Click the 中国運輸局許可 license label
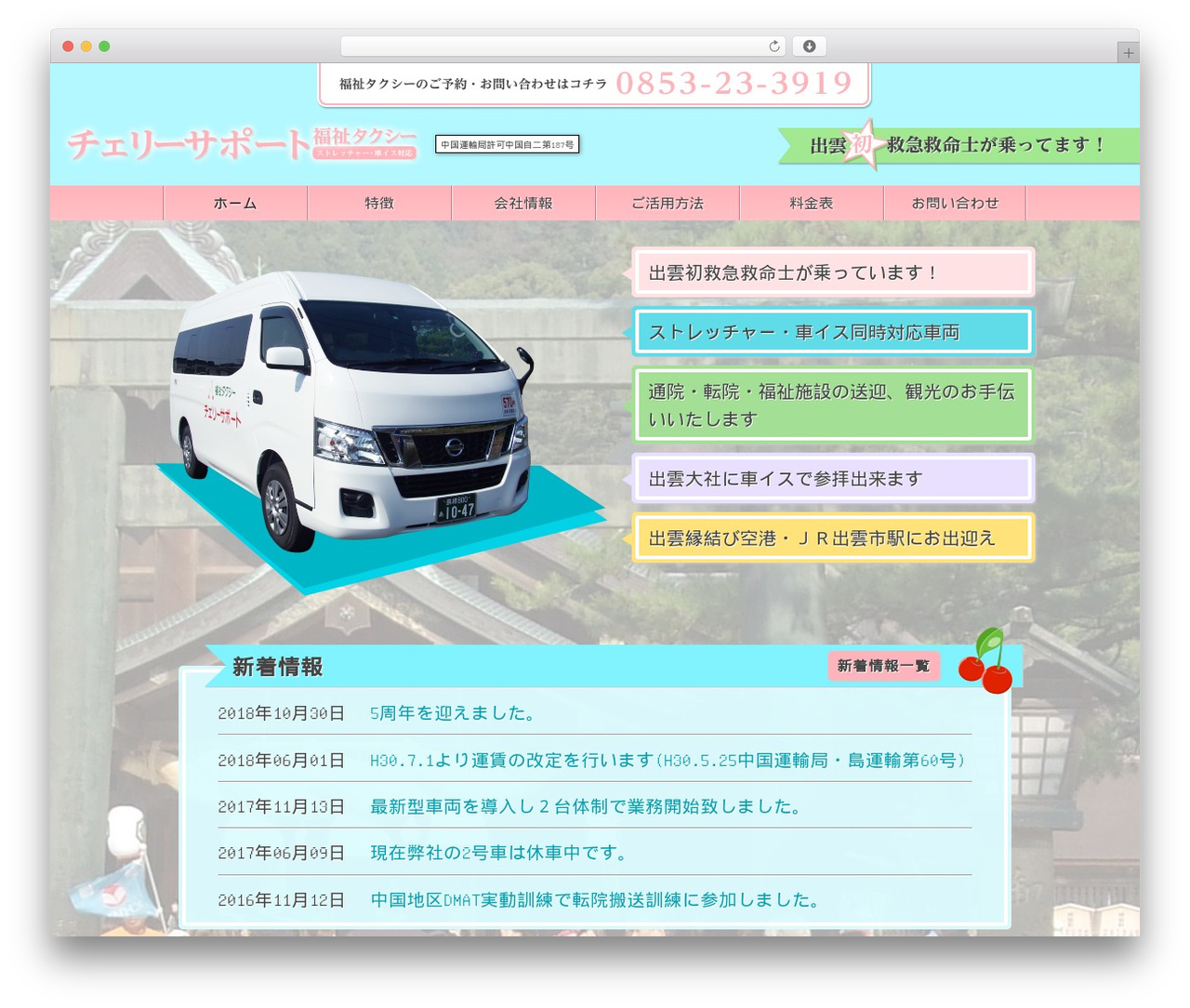 (508, 144)
